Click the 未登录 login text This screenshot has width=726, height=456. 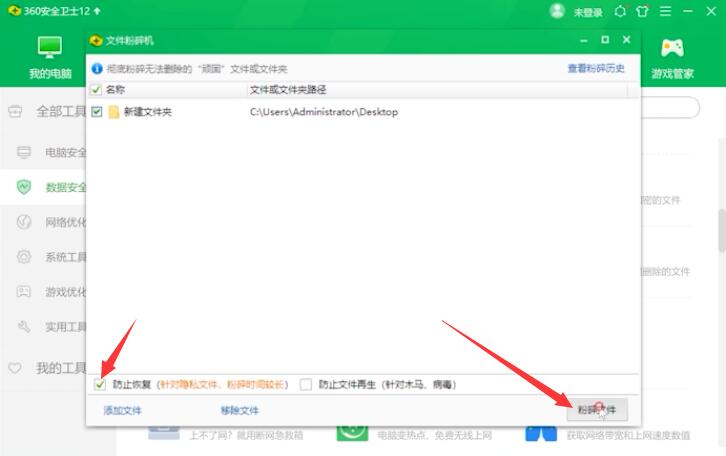[588, 12]
